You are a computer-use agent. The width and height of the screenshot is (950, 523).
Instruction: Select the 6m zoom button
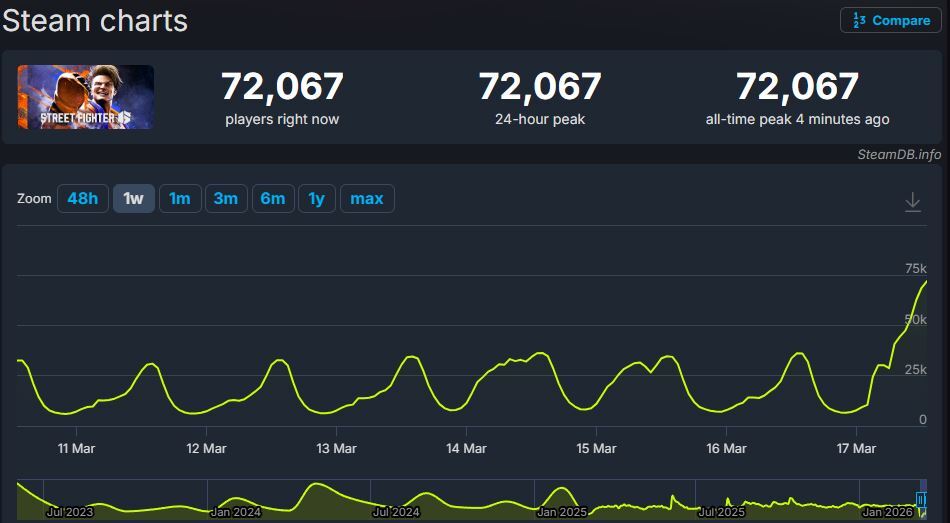272,199
